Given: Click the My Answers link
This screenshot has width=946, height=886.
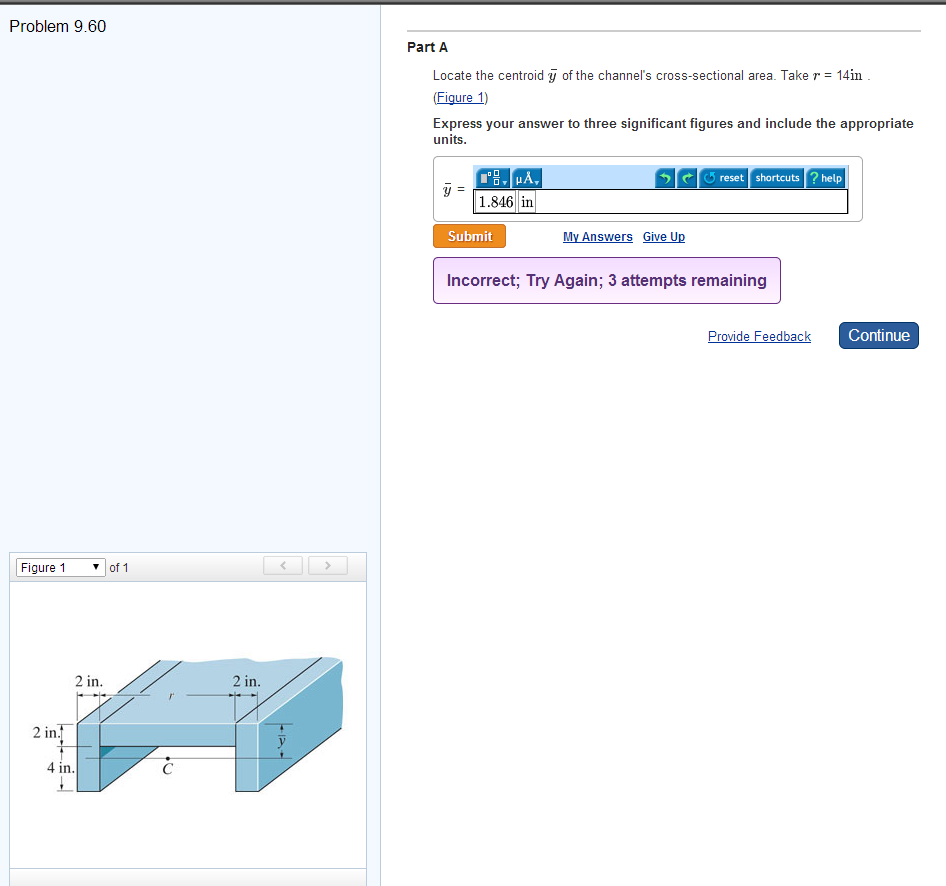Looking at the screenshot, I should 597,236.
